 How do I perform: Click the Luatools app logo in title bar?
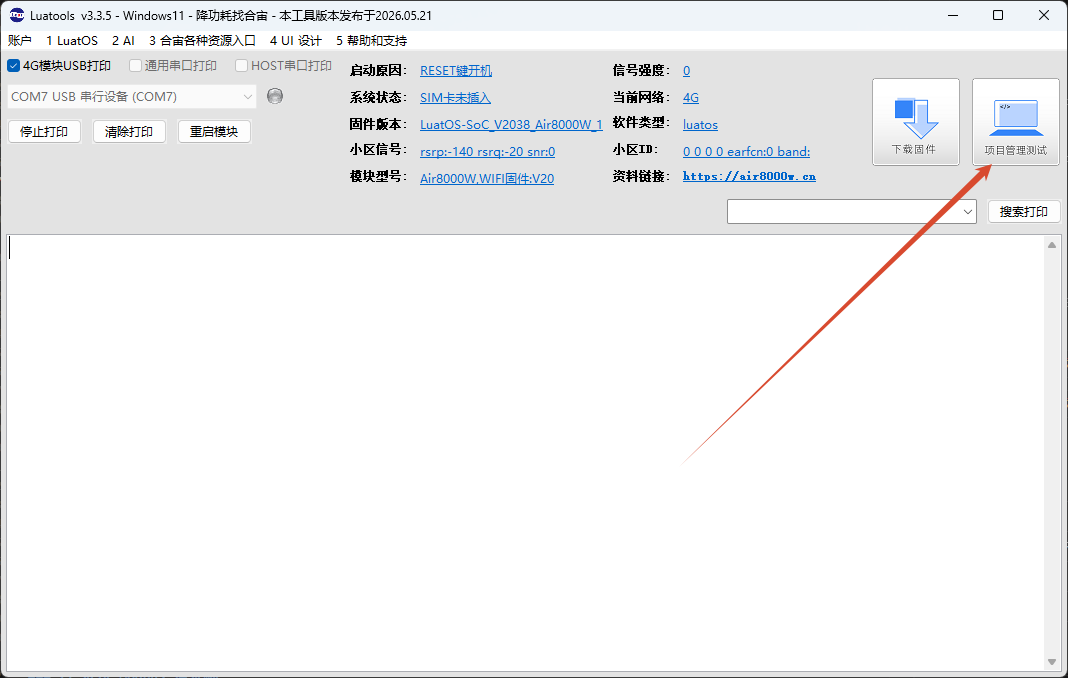(16, 15)
